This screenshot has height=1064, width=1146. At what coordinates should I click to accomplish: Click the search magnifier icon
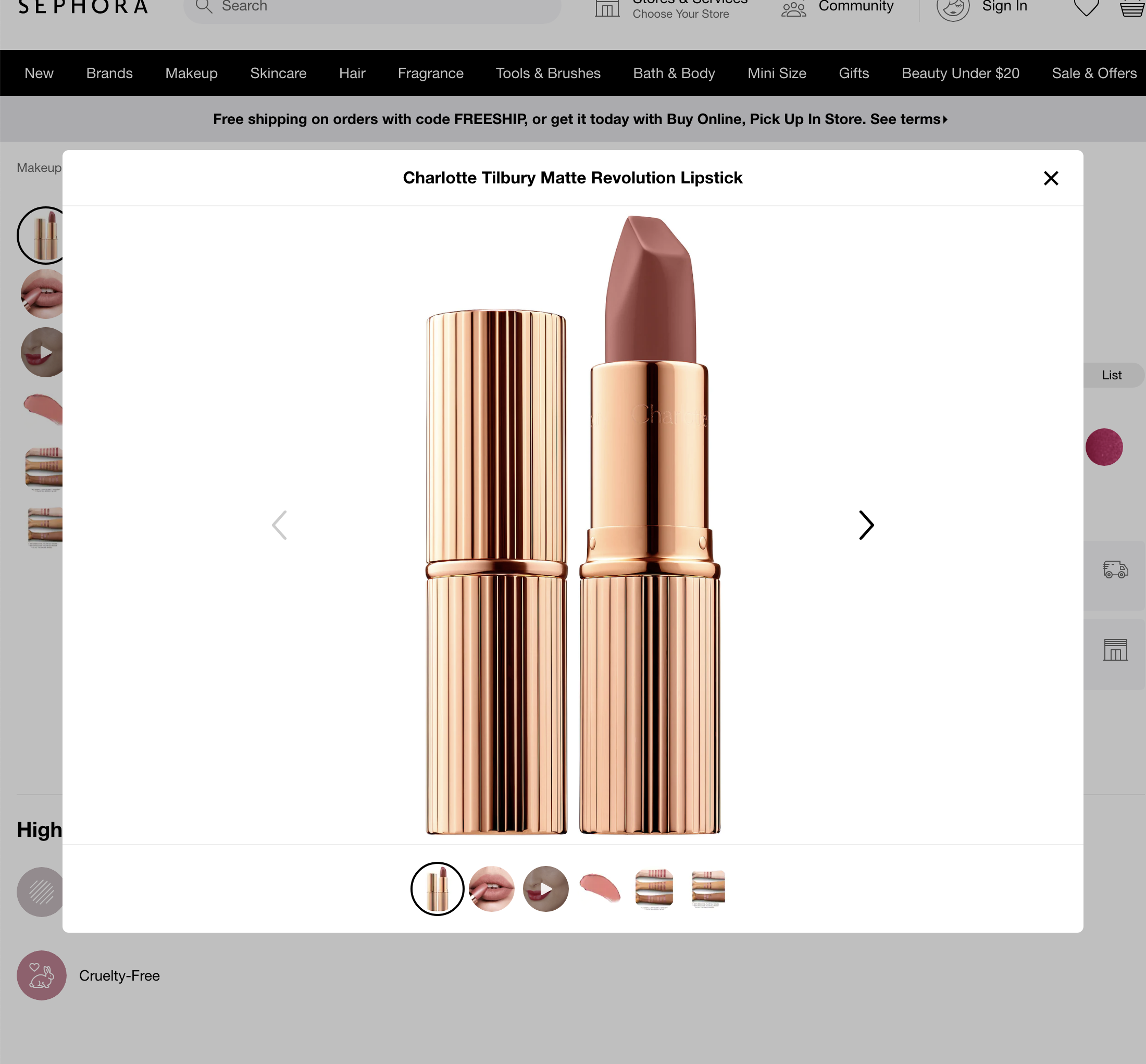pos(204,6)
